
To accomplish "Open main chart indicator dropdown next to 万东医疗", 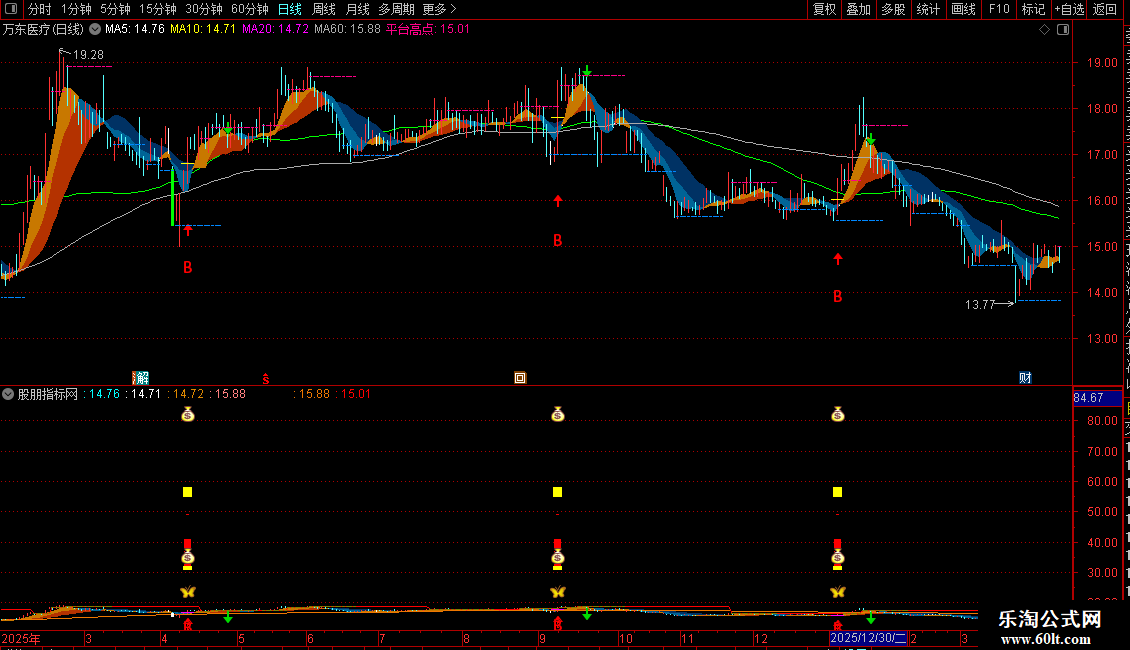I will (x=95, y=30).
